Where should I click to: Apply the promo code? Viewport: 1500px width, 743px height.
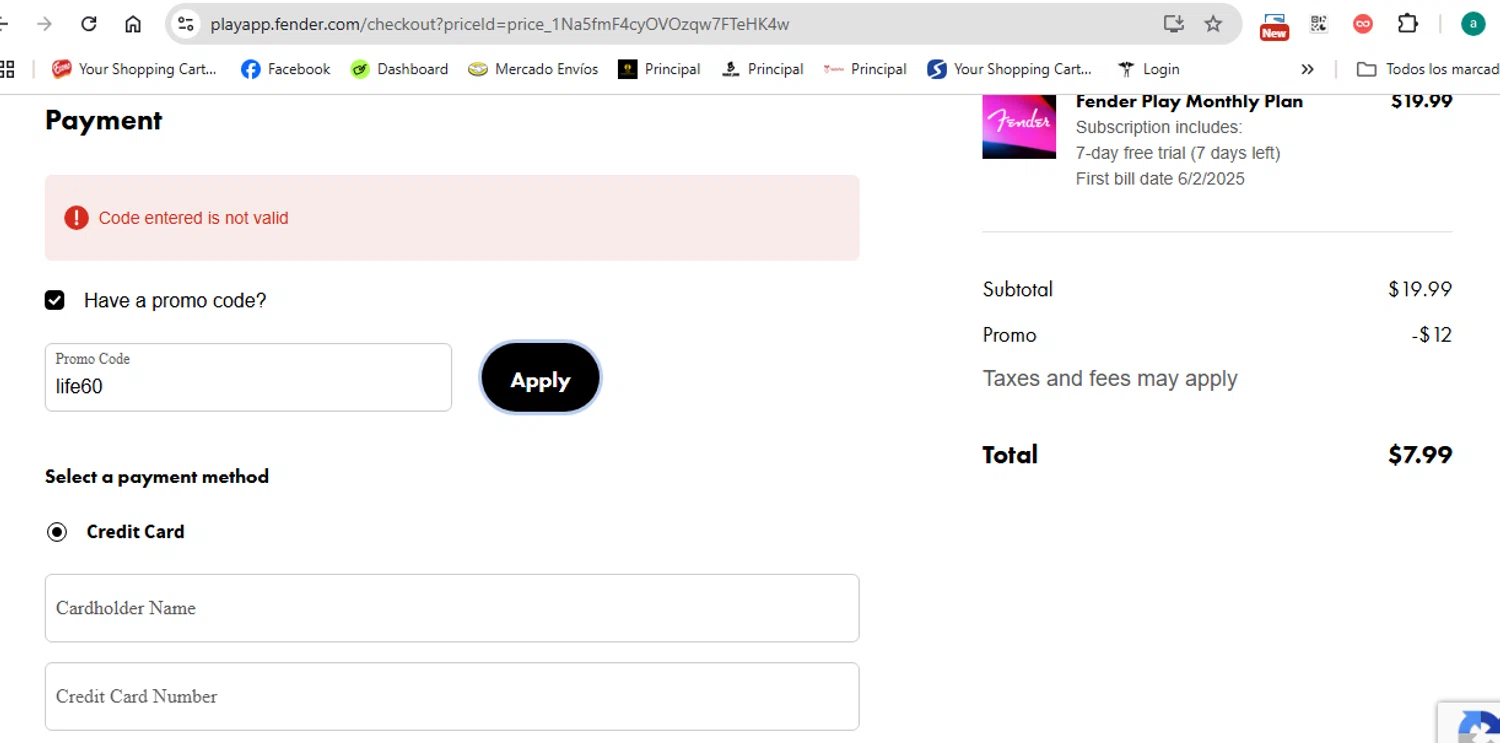540,378
